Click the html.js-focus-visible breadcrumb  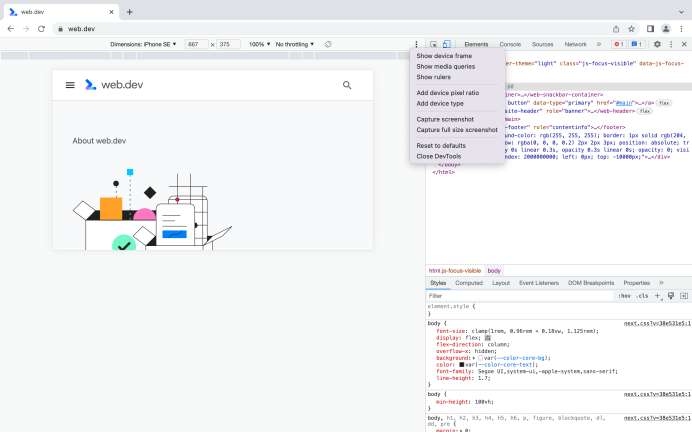(455, 270)
